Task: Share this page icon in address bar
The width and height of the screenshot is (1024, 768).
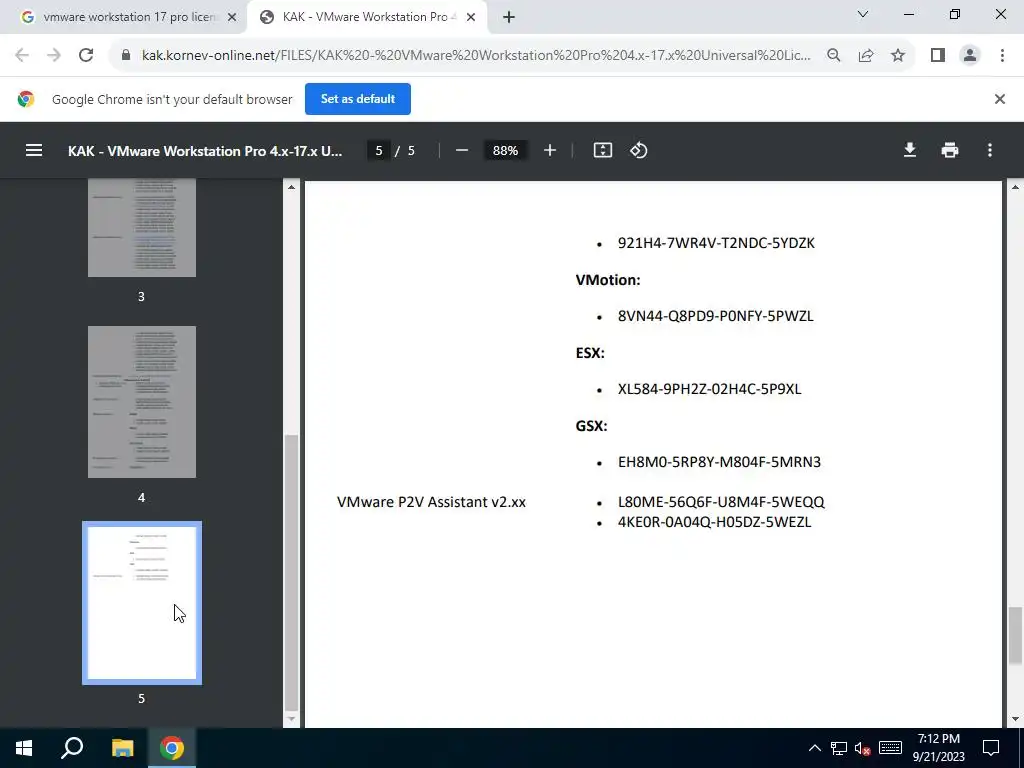Action: tap(866, 56)
